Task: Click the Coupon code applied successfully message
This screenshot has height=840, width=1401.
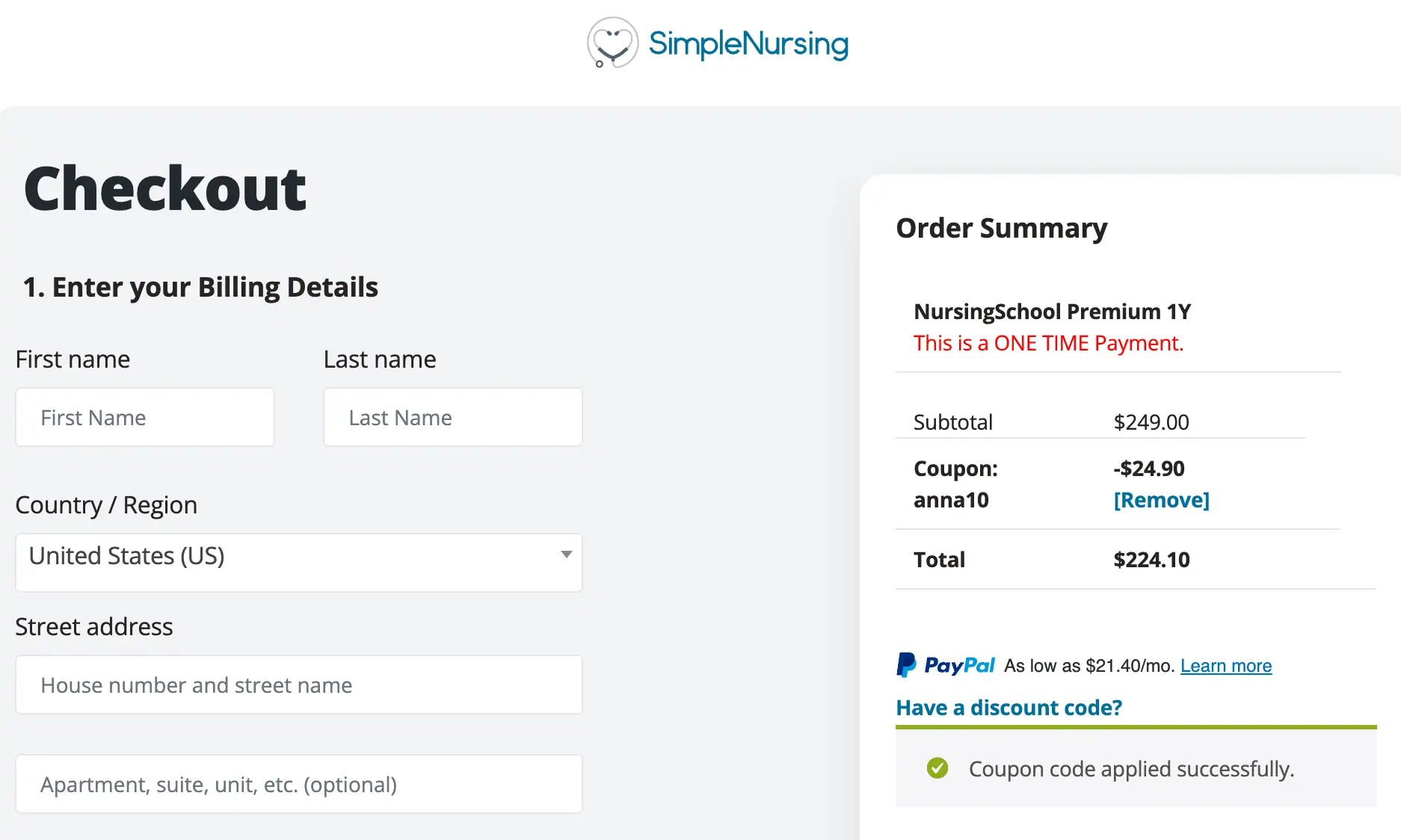Action: pyautogui.click(x=1130, y=769)
